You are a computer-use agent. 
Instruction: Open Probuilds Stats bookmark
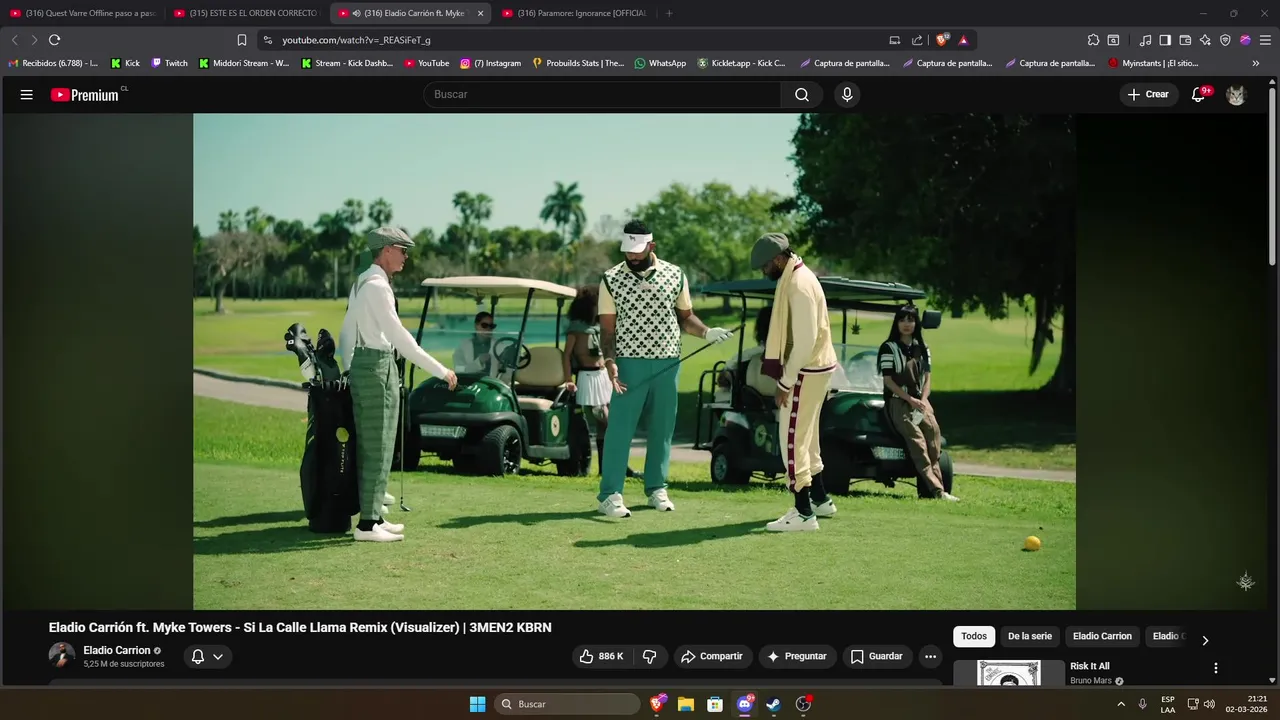coord(578,63)
